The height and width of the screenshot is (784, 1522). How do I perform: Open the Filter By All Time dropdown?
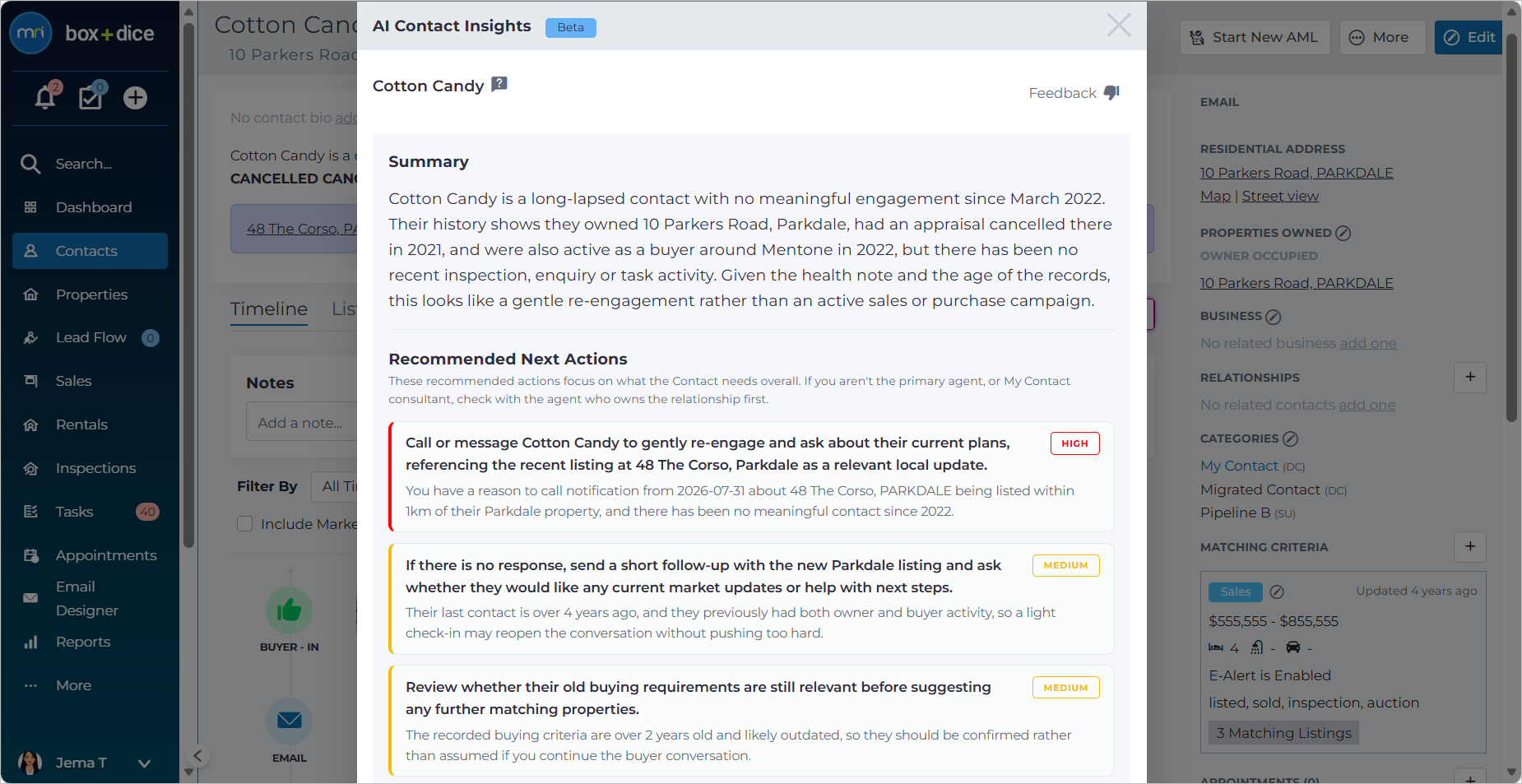(x=335, y=486)
